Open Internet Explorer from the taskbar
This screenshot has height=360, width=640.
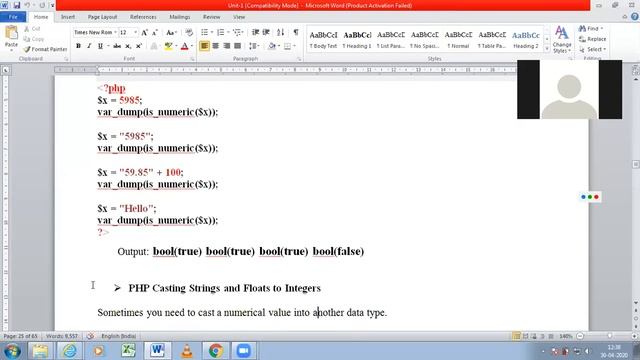coord(69,351)
